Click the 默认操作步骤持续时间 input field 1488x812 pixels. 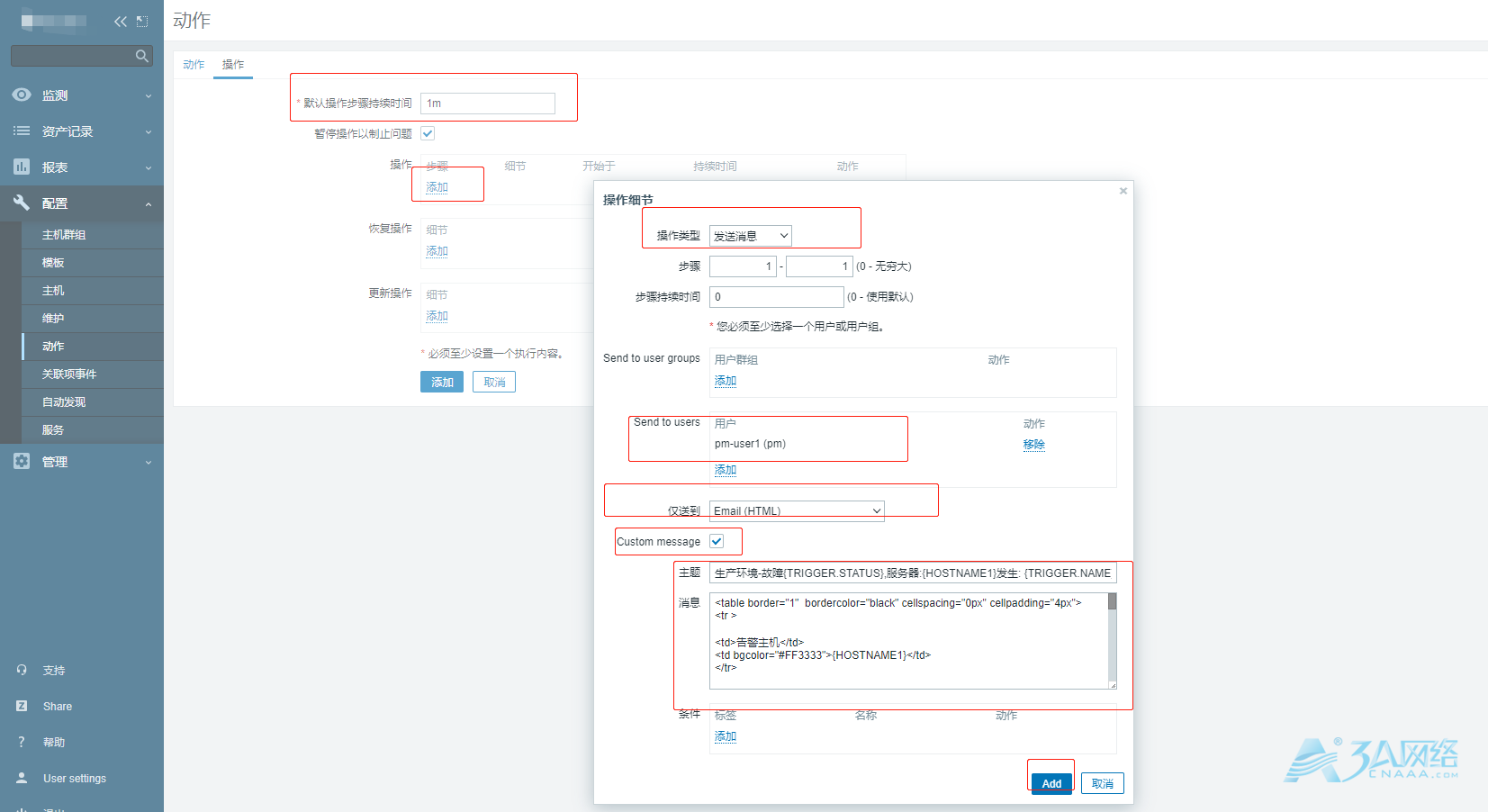coord(488,104)
